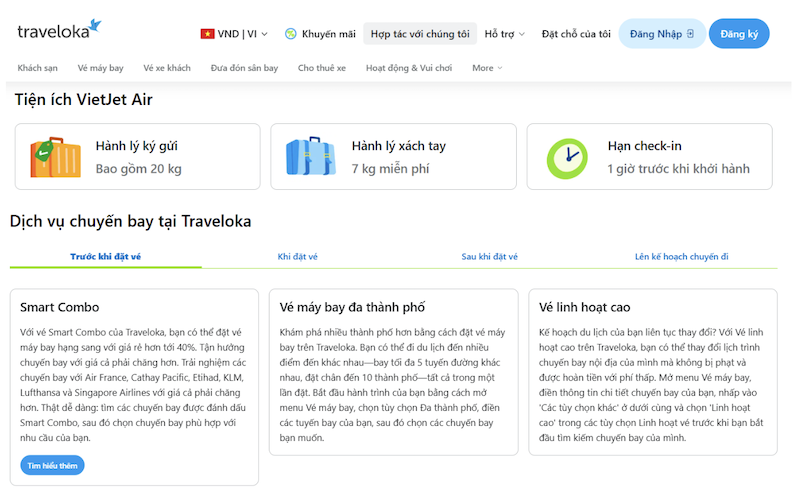Click the Traveloka bird logo
The image size is (800, 488).
93,24
